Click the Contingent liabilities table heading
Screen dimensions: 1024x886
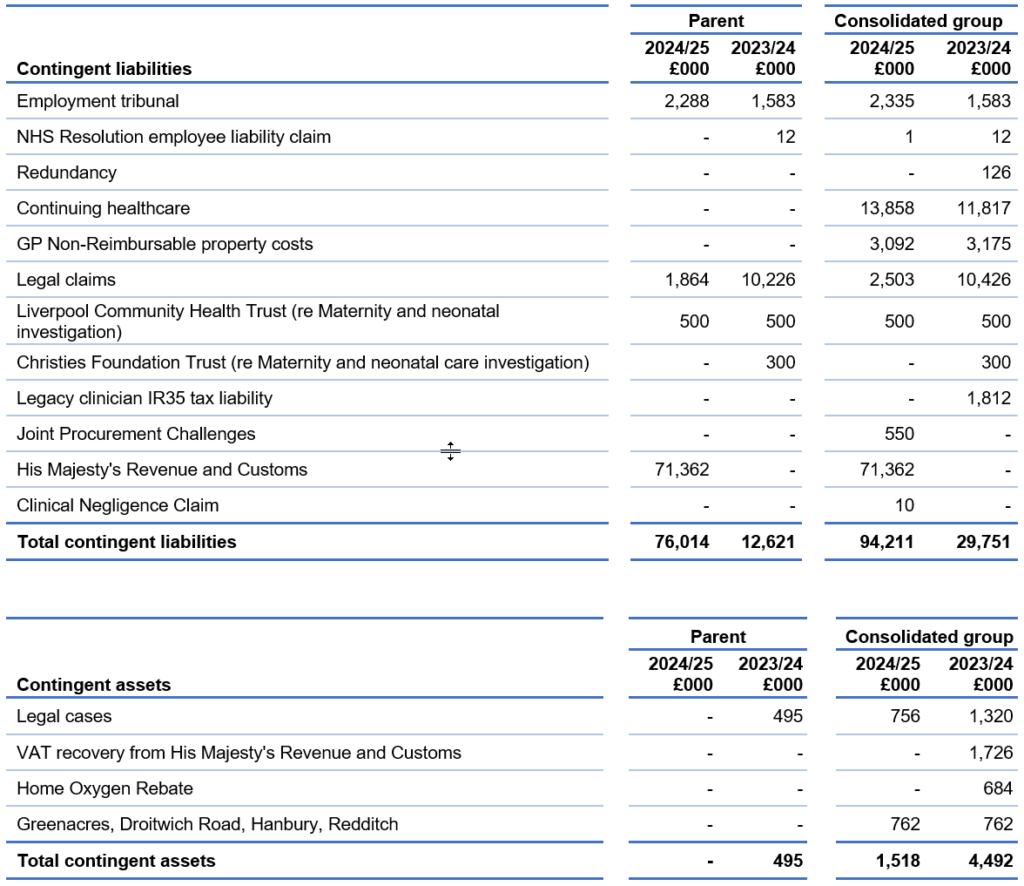coord(104,69)
